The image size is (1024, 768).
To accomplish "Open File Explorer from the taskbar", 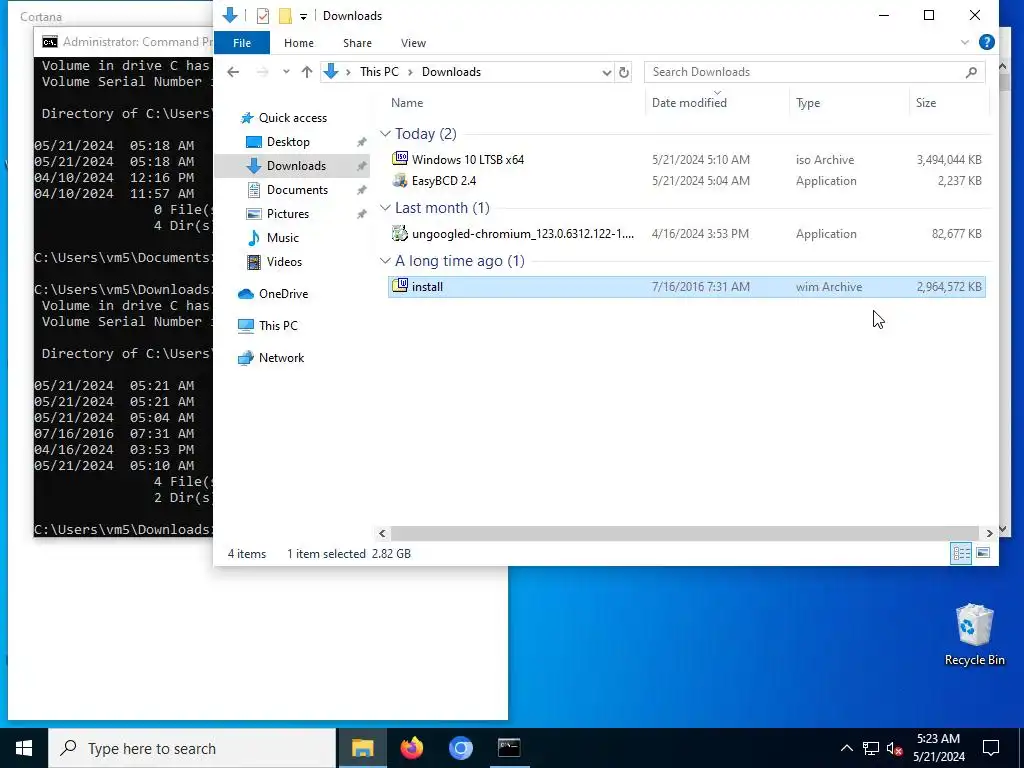I will pos(362,748).
